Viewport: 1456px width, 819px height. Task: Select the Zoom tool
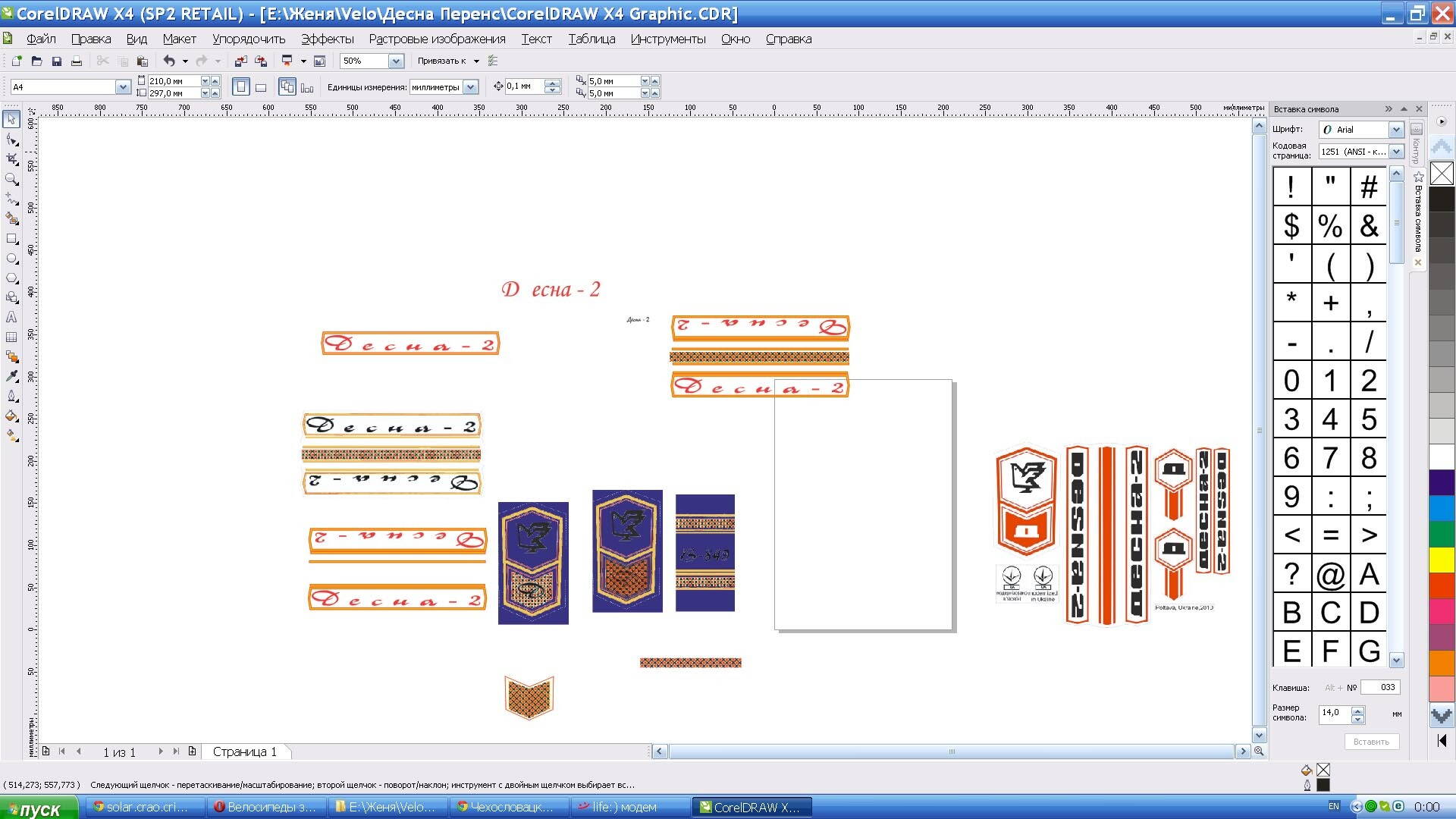pos(12,180)
